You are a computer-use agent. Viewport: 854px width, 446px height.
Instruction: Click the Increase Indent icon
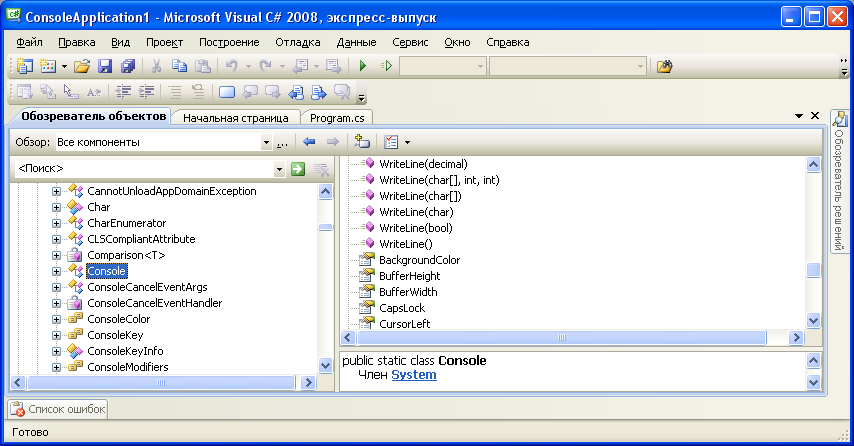147,92
